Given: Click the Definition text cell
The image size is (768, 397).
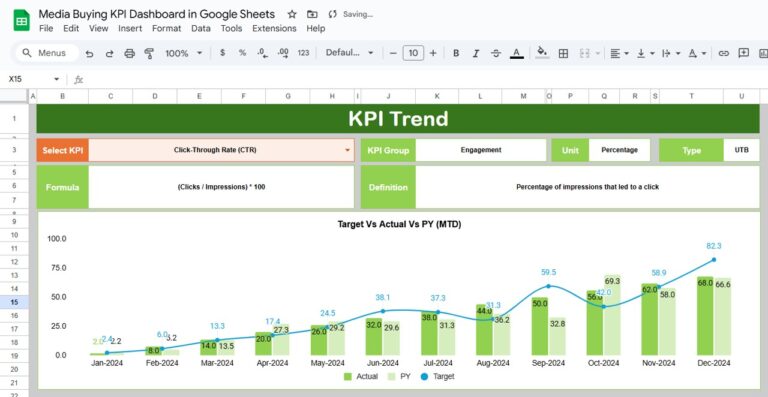Looking at the screenshot, I should [587, 187].
